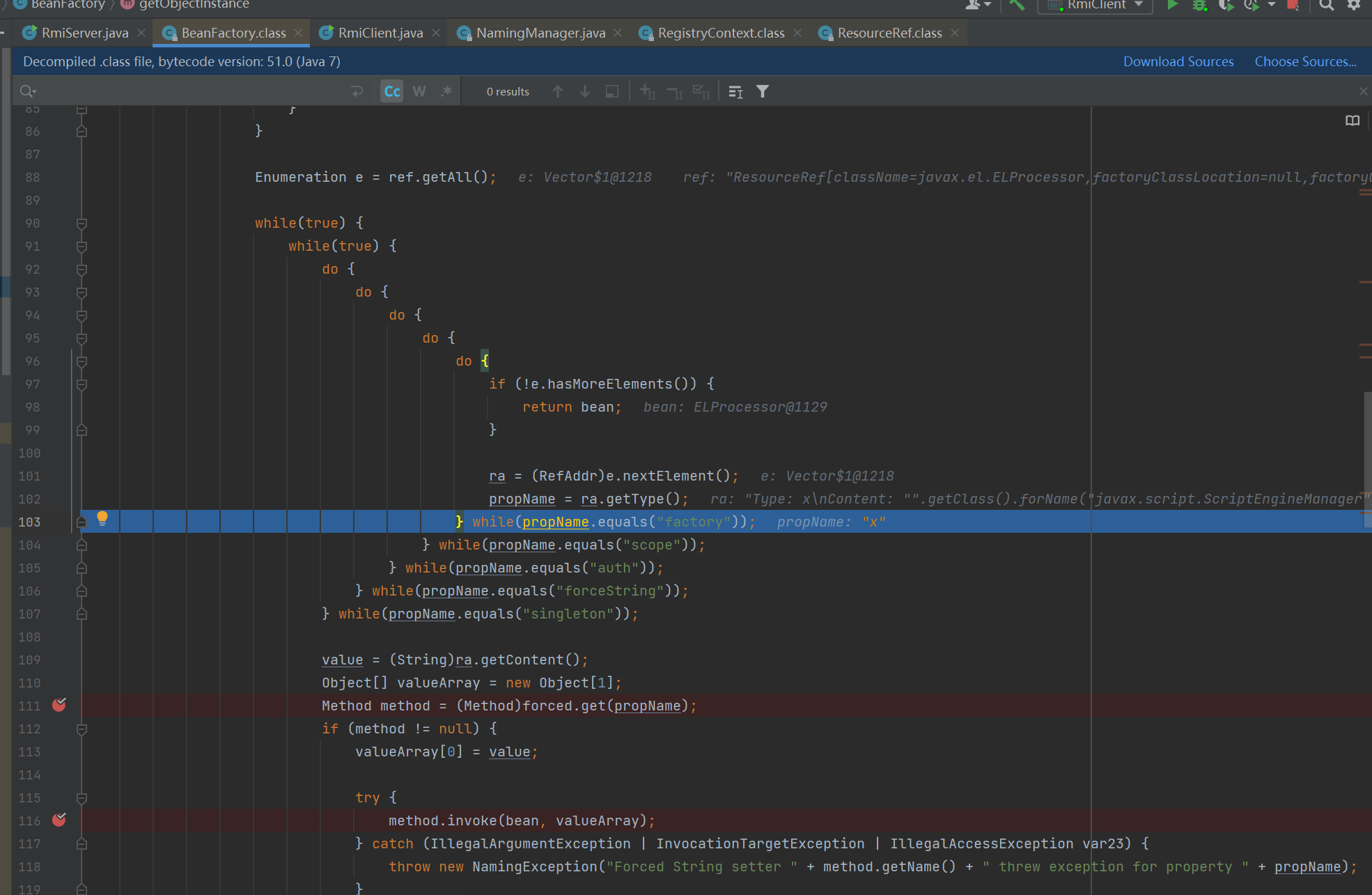Screen dimensions: 1372x895
Task: Open the Reader Mode book icon
Action: (1352, 120)
